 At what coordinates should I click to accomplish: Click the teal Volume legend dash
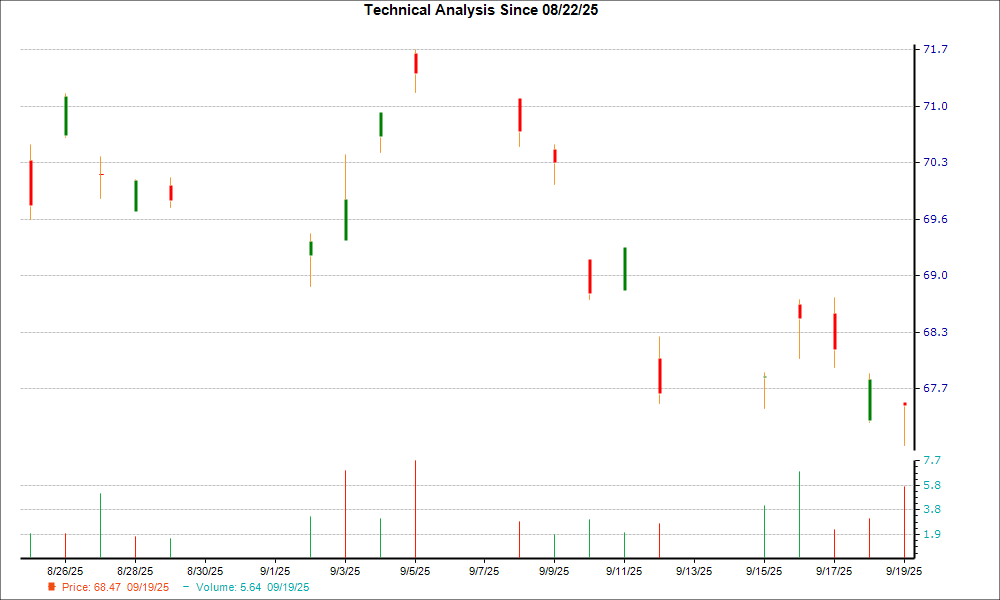[186, 587]
